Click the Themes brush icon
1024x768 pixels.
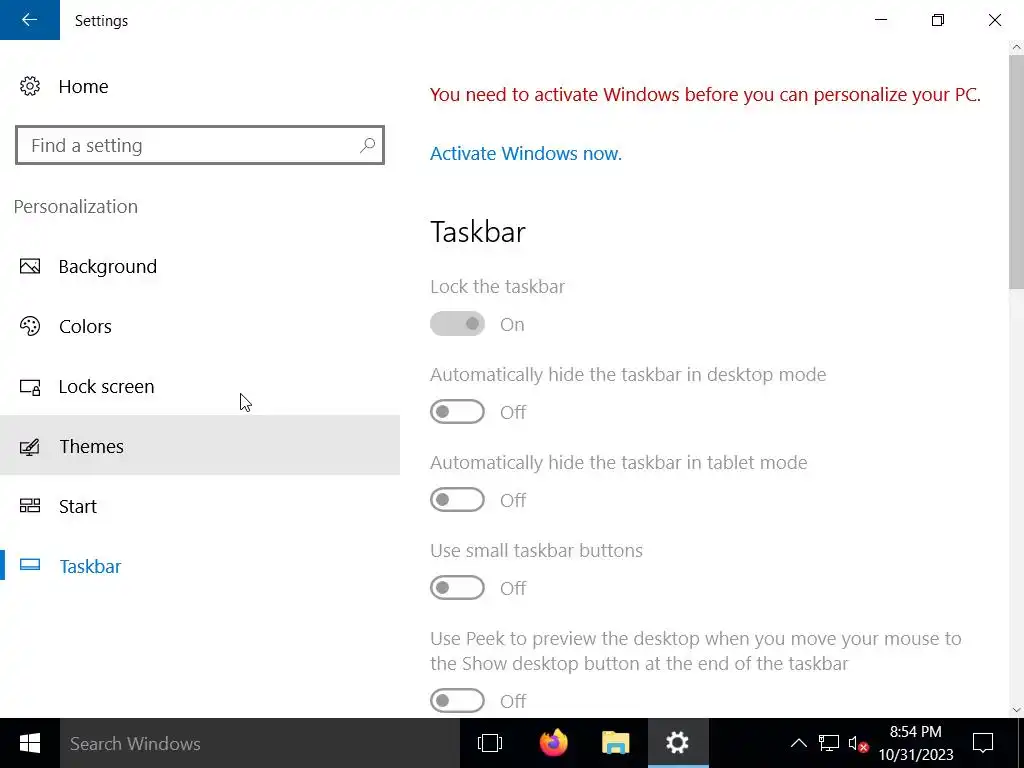(x=29, y=447)
